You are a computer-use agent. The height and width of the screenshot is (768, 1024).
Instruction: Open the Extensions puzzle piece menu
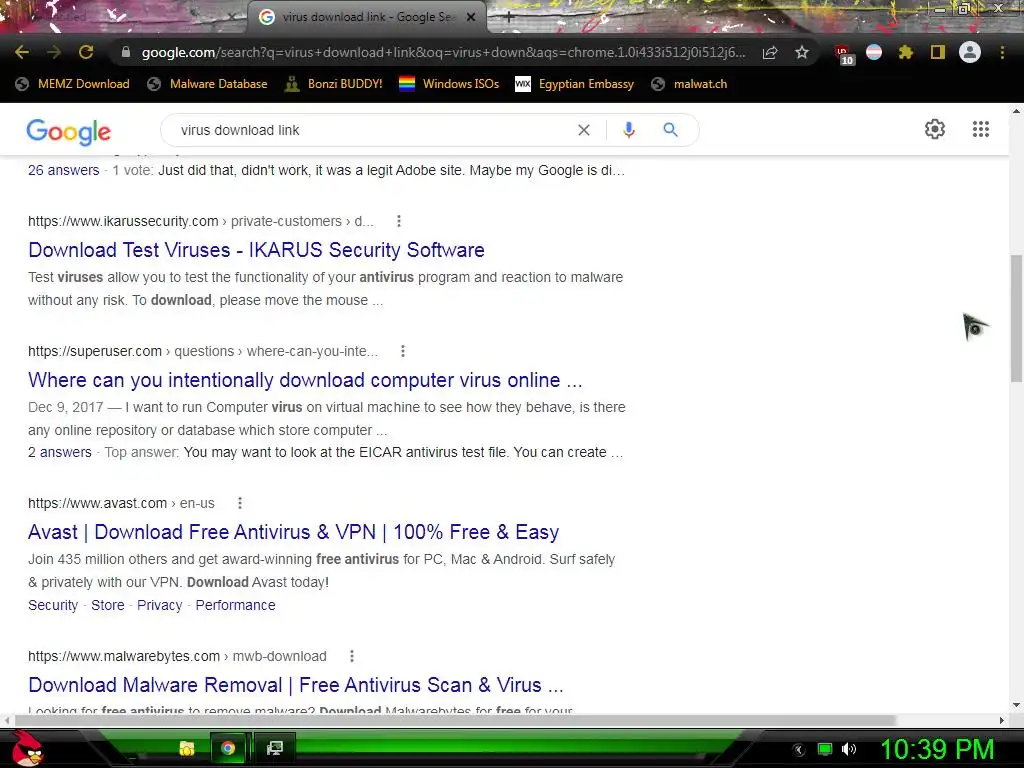tap(905, 52)
